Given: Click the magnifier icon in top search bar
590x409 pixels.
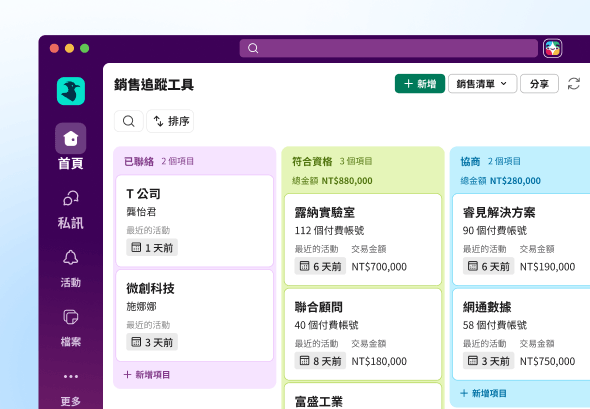Looking at the screenshot, I should click(x=253, y=48).
